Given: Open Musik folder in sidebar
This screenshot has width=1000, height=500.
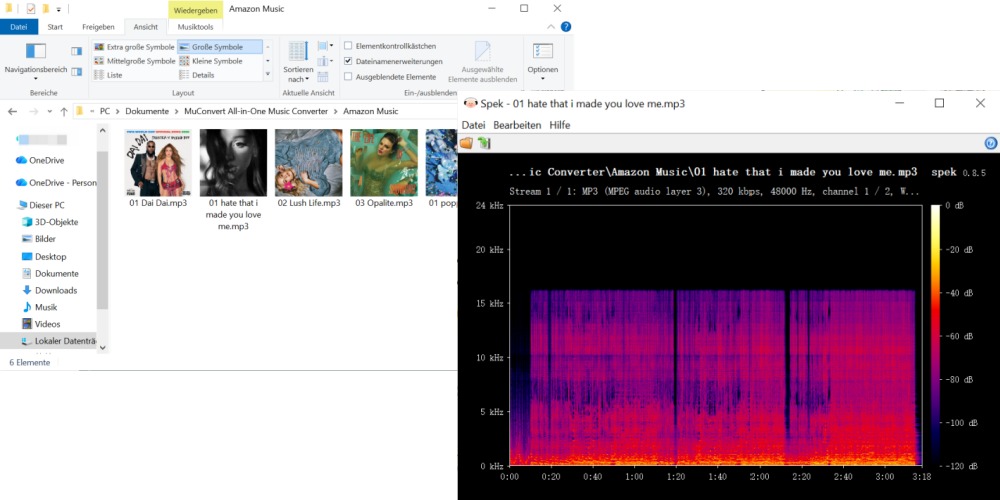Looking at the screenshot, I should click(x=46, y=307).
